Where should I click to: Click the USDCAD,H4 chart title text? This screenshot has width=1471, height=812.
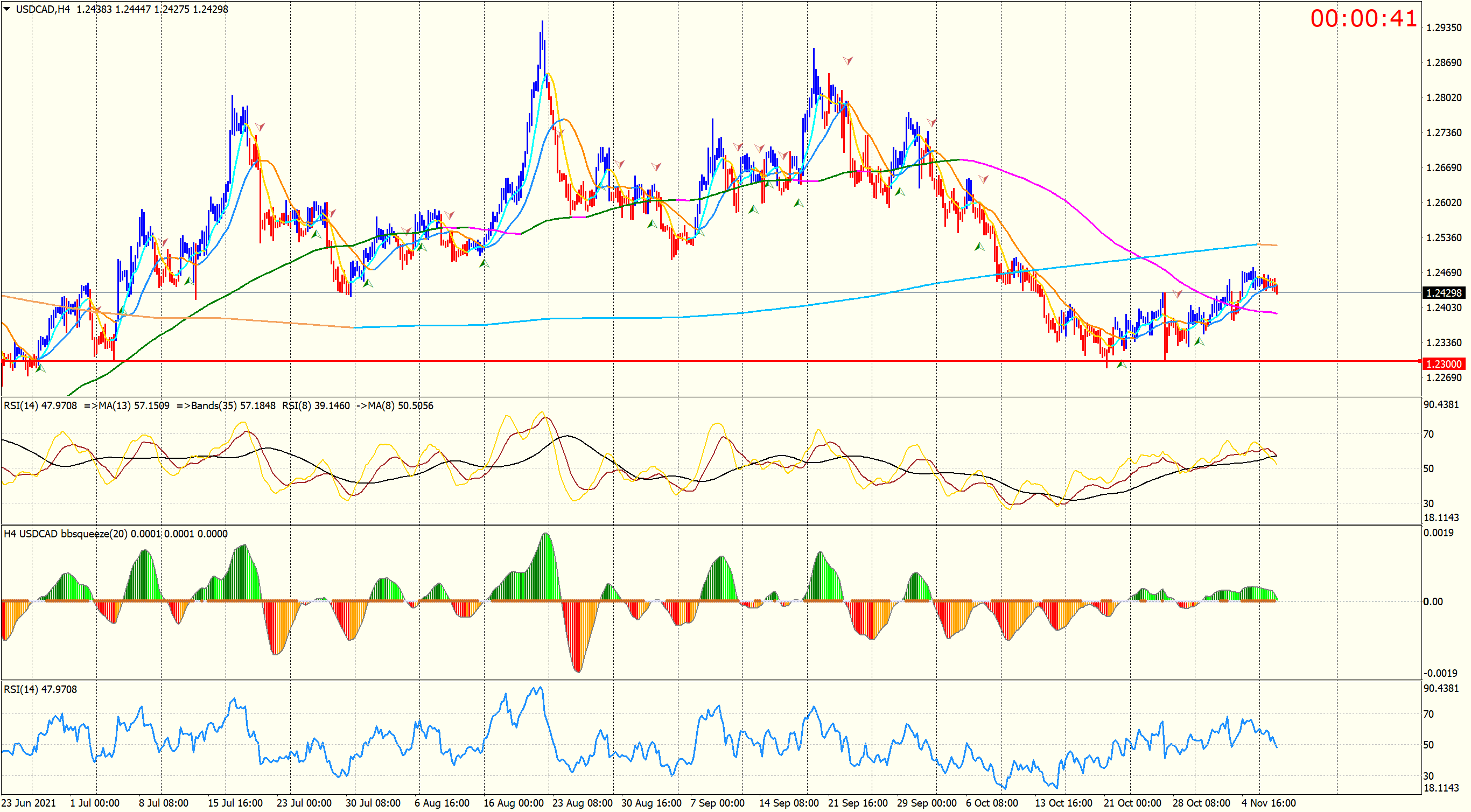[42, 9]
